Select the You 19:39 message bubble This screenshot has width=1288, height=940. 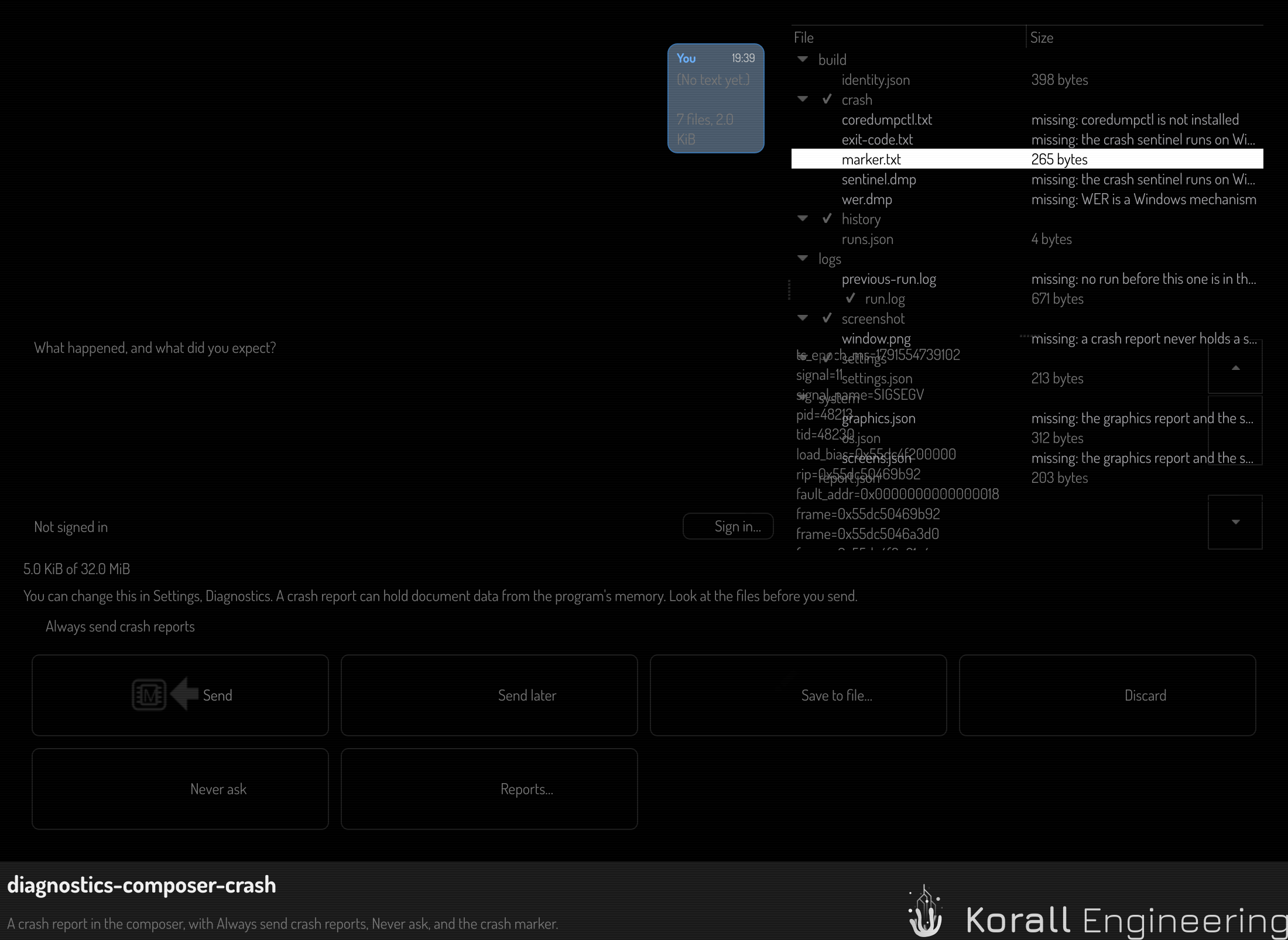(716, 98)
